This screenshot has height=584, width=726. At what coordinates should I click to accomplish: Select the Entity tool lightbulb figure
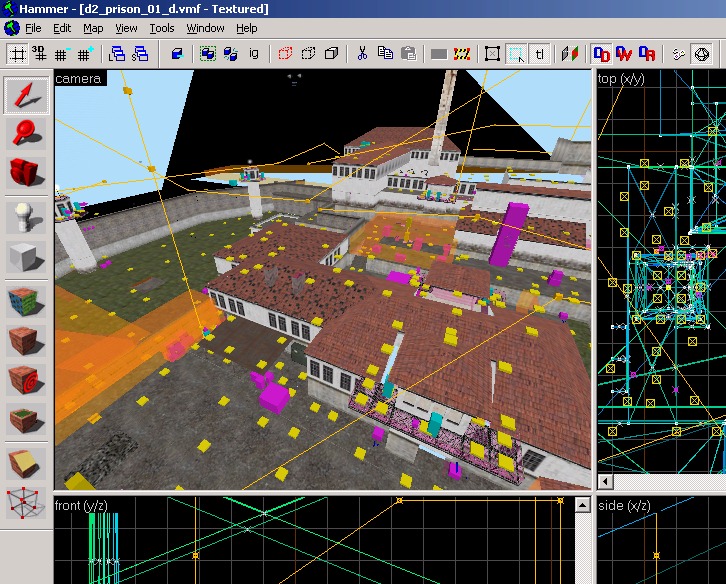26,217
